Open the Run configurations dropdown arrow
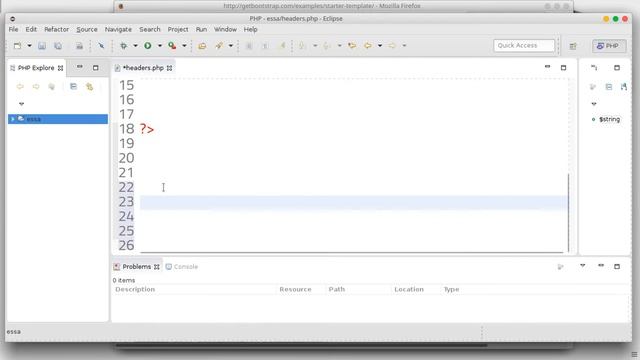The image size is (640, 360). click(x=160, y=46)
